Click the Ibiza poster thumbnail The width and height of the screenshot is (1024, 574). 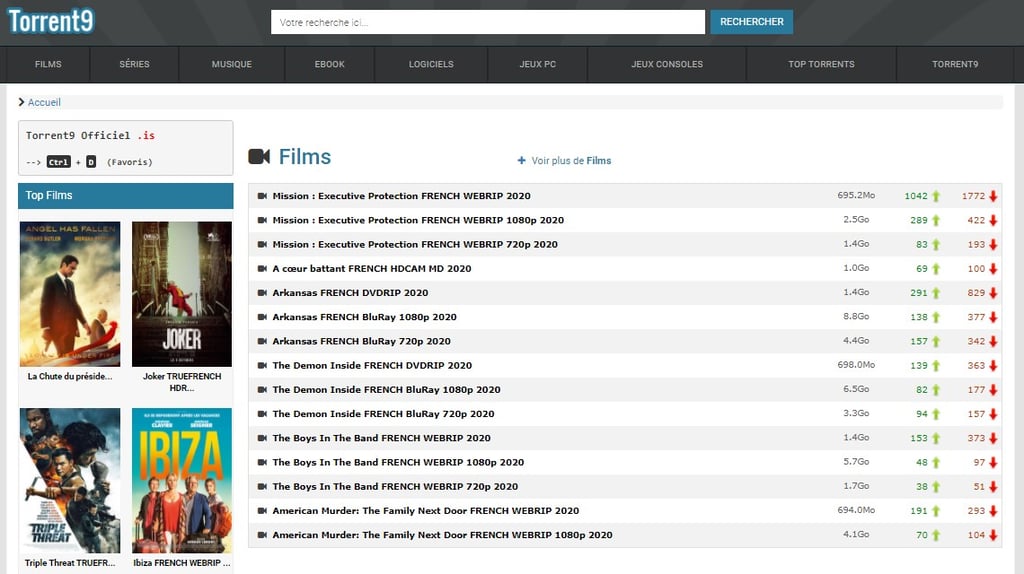(182, 481)
